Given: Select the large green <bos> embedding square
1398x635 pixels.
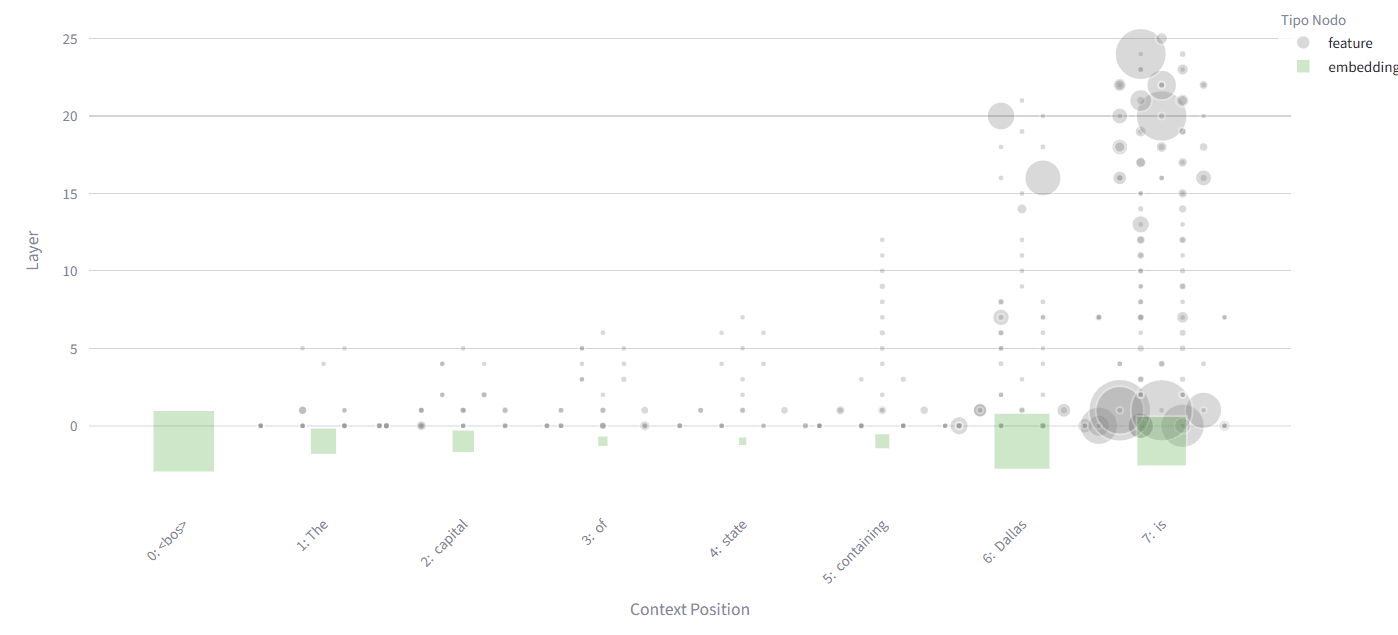Looking at the screenshot, I should coord(183,441).
